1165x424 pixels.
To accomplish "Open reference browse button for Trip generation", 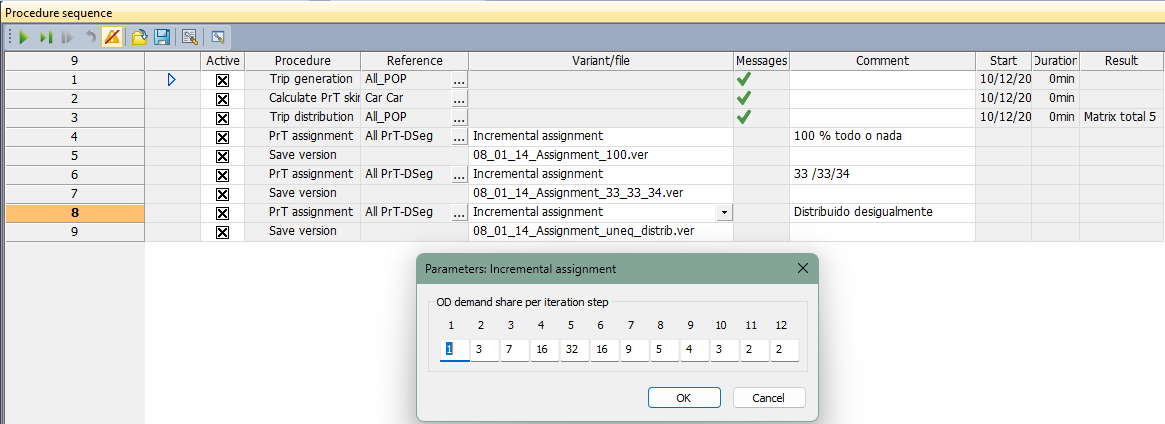I will (459, 79).
